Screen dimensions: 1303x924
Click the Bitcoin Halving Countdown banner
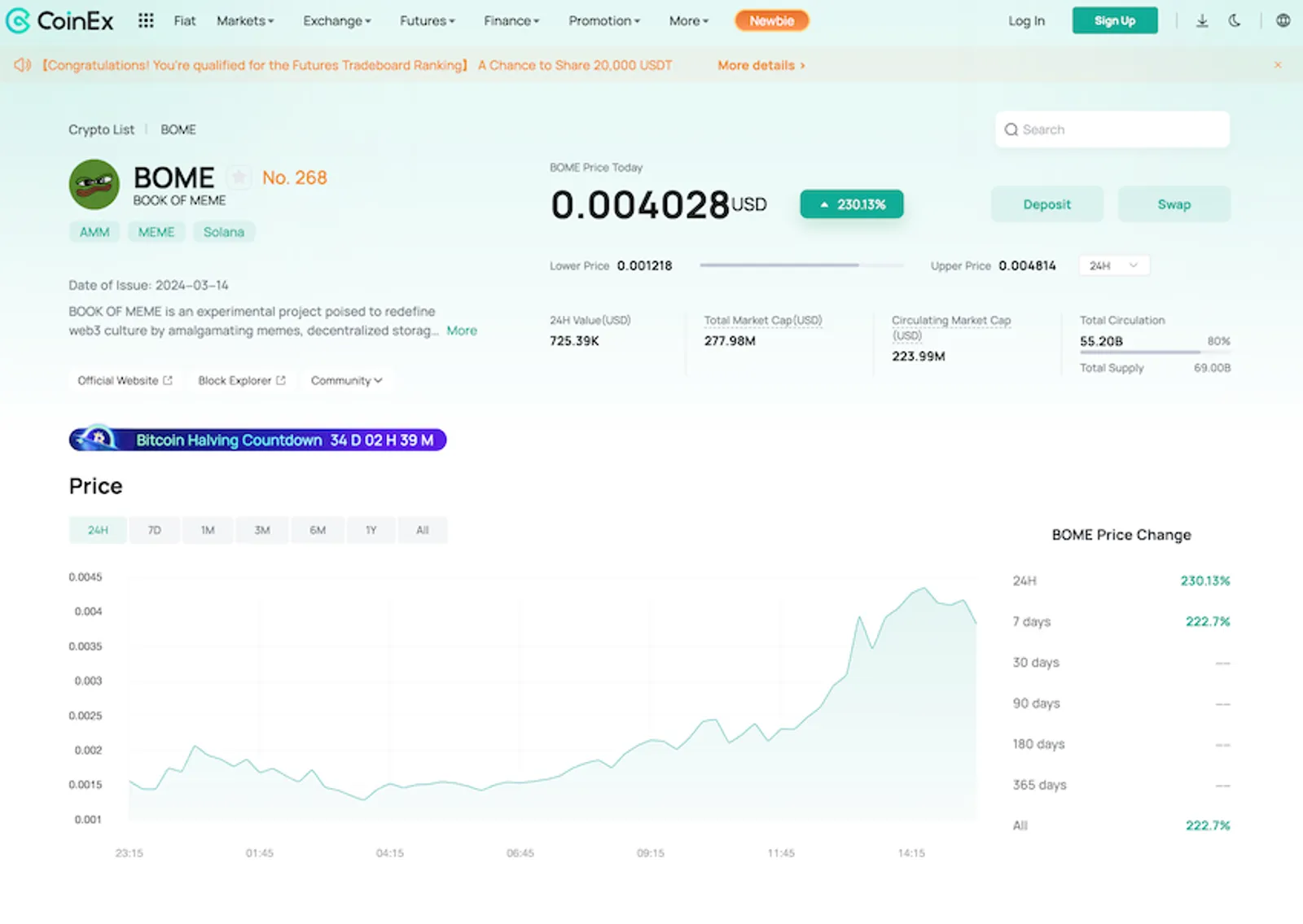[257, 440]
